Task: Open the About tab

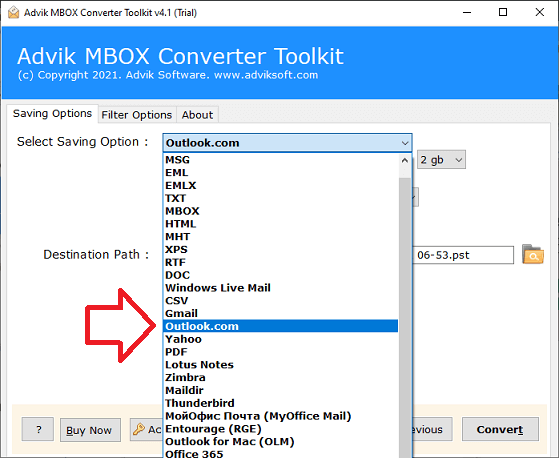Action: point(197,115)
